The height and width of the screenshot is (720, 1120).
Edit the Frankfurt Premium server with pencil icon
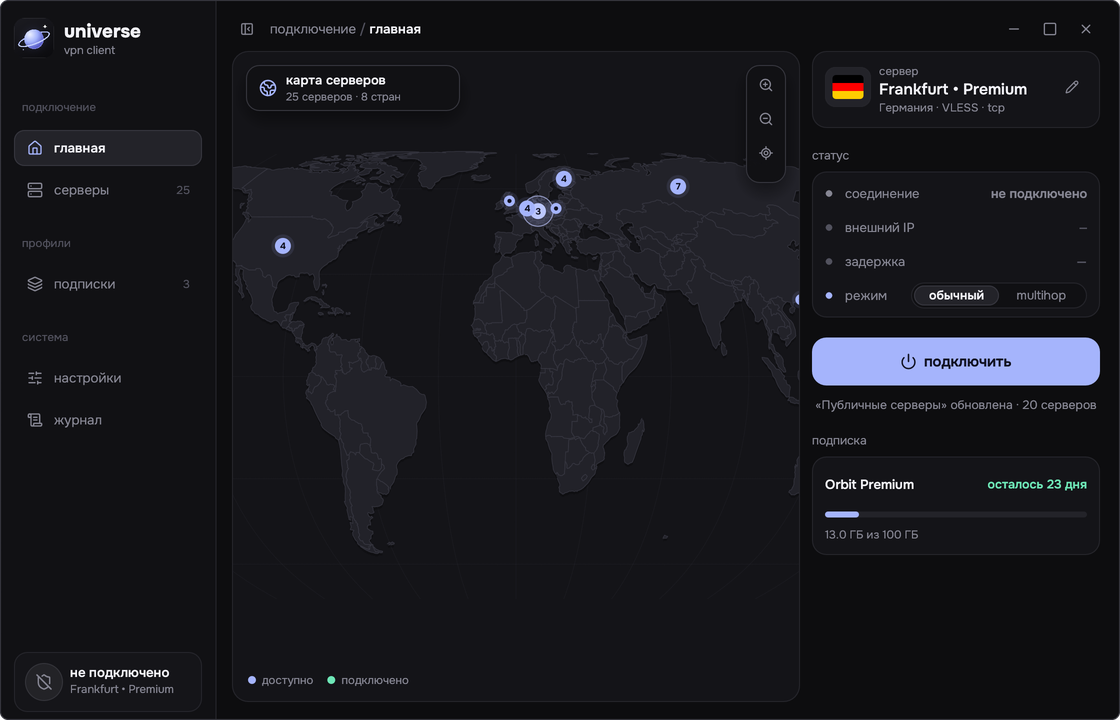[1071, 87]
